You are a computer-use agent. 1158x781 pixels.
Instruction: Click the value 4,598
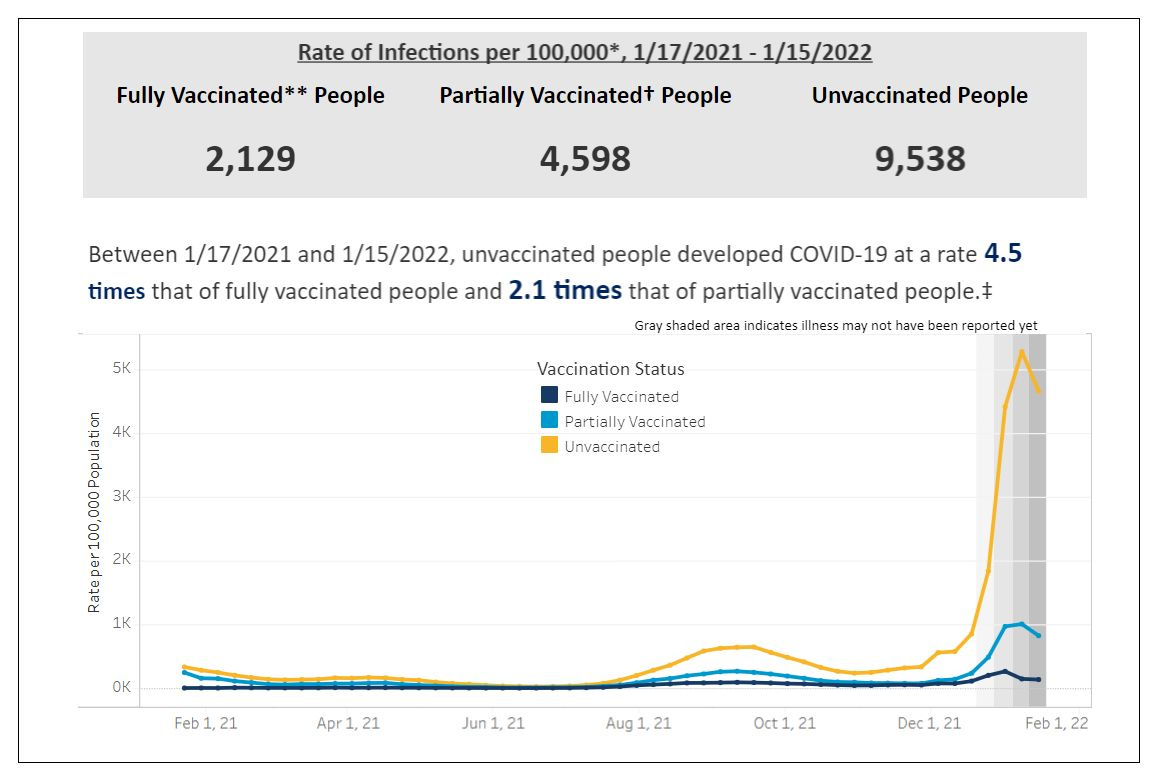[x=586, y=159]
